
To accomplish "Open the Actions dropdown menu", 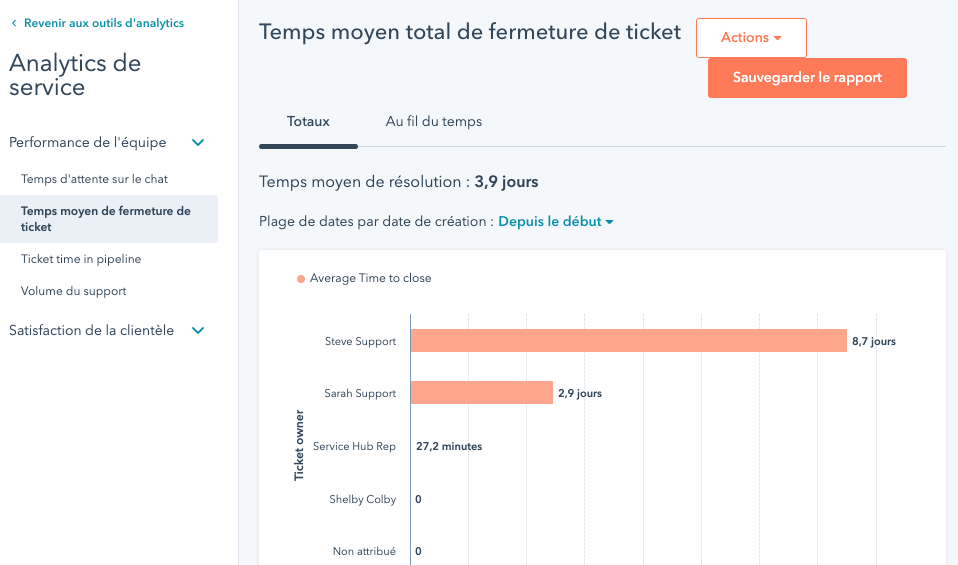I will pos(751,38).
